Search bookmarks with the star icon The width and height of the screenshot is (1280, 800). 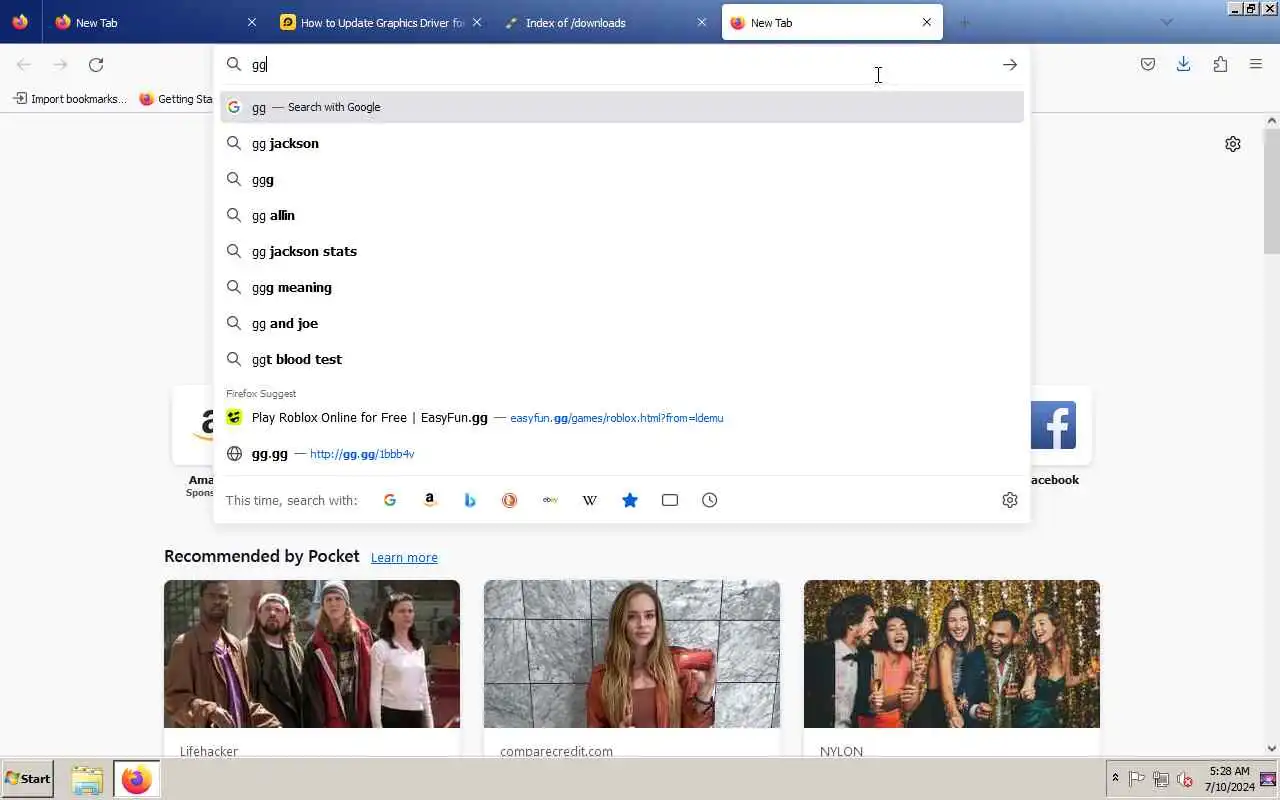tap(630, 500)
